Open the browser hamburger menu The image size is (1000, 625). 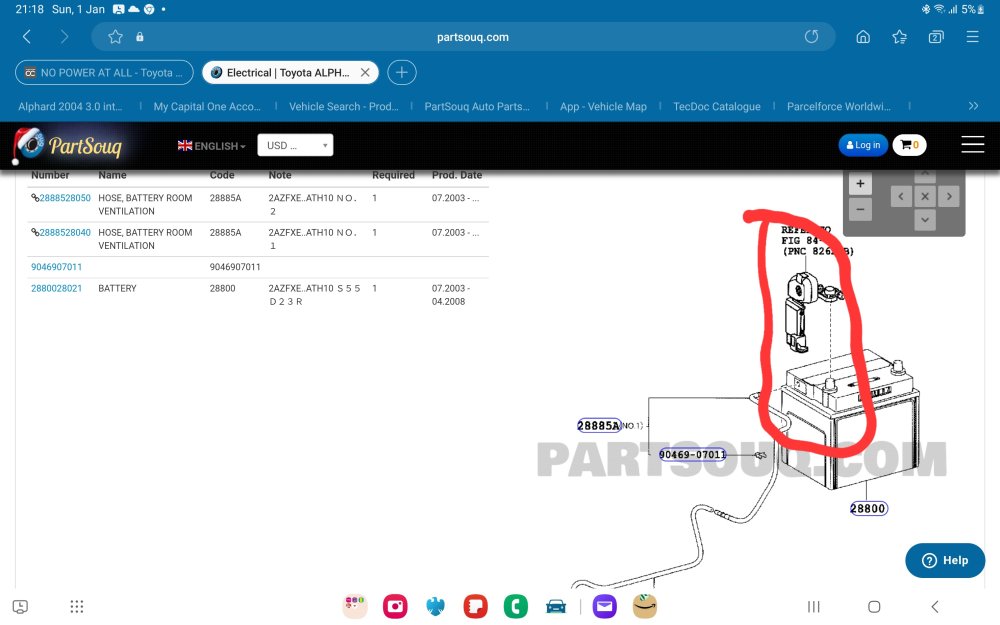[973, 37]
